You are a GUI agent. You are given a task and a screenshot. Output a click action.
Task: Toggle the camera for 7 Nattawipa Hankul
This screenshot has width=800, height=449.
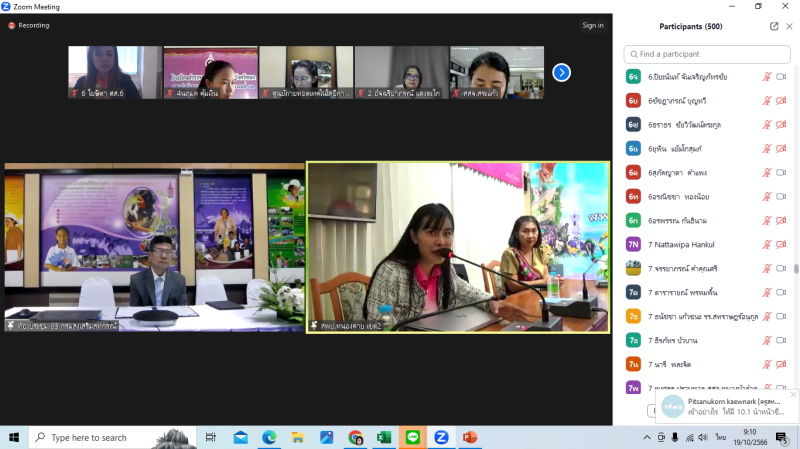click(781, 244)
